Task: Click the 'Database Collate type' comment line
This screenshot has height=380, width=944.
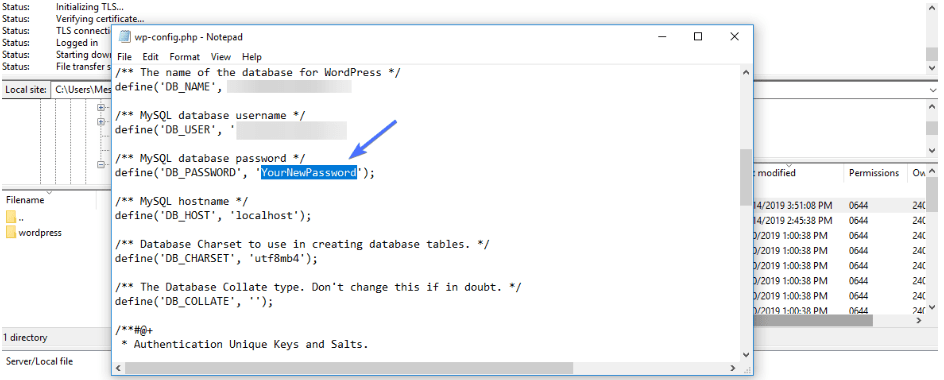Action: point(318,287)
